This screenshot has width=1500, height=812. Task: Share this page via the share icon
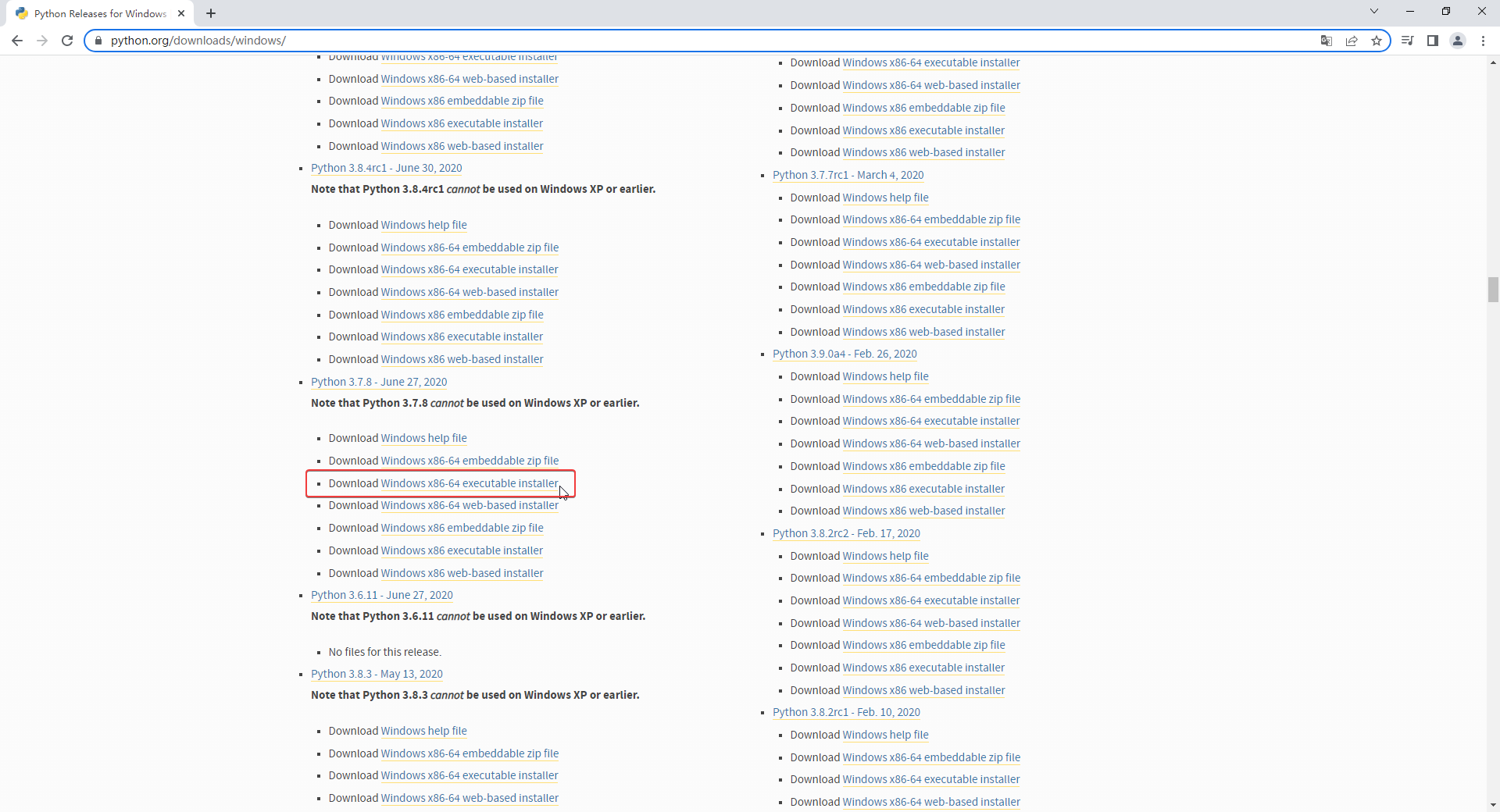pyautogui.click(x=1351, y=41)
